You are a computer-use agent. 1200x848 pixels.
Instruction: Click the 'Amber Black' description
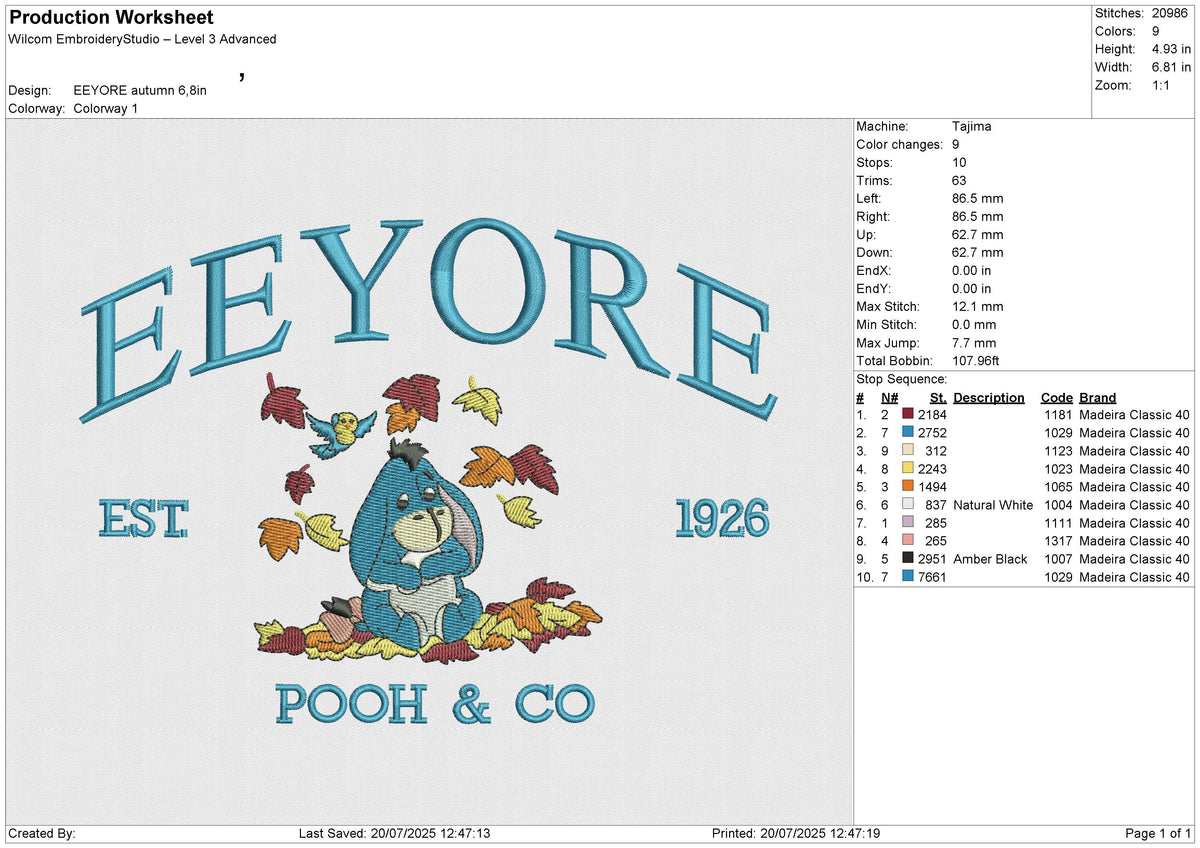(x=990, y=559)
